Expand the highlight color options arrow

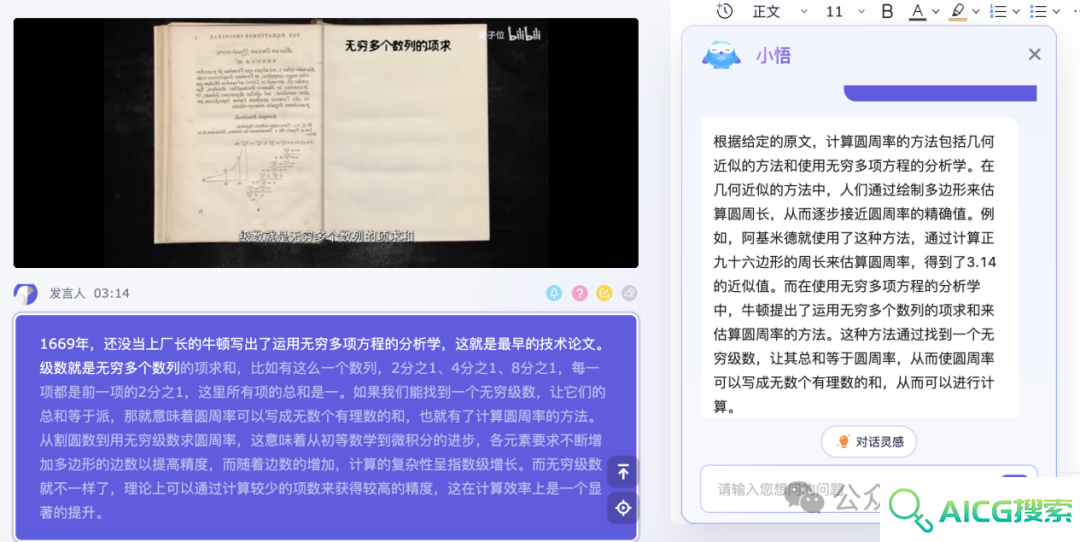(975, 11)
